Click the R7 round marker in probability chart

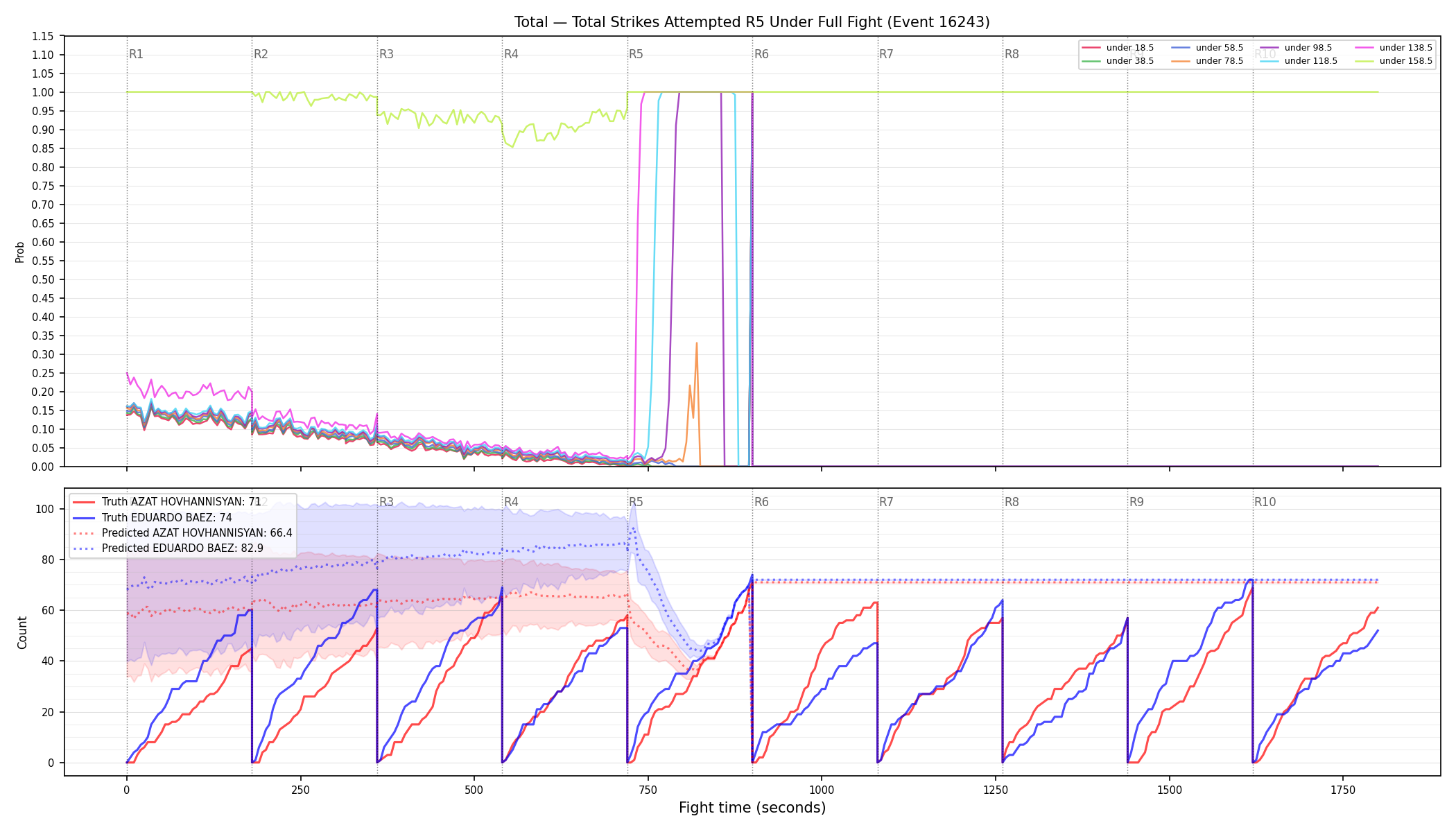[886, 54]
